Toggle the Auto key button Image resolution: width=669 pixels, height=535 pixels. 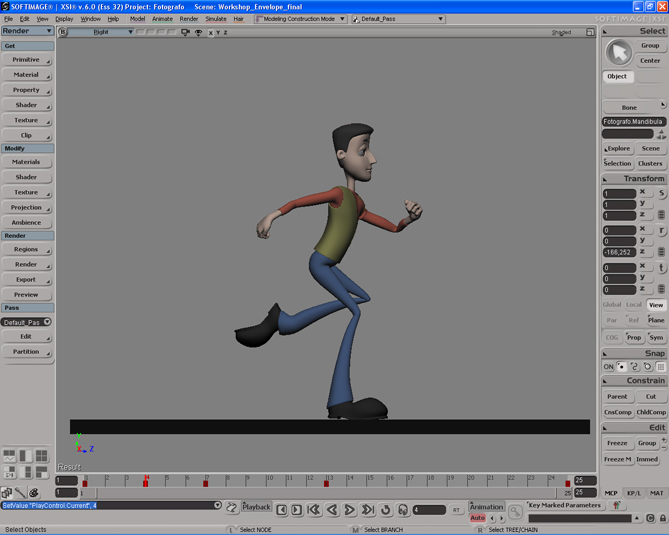point(477,518)
